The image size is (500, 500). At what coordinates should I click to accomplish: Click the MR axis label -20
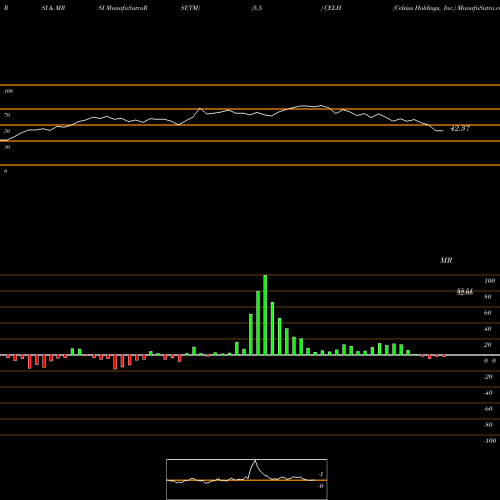tap(488, 377)
